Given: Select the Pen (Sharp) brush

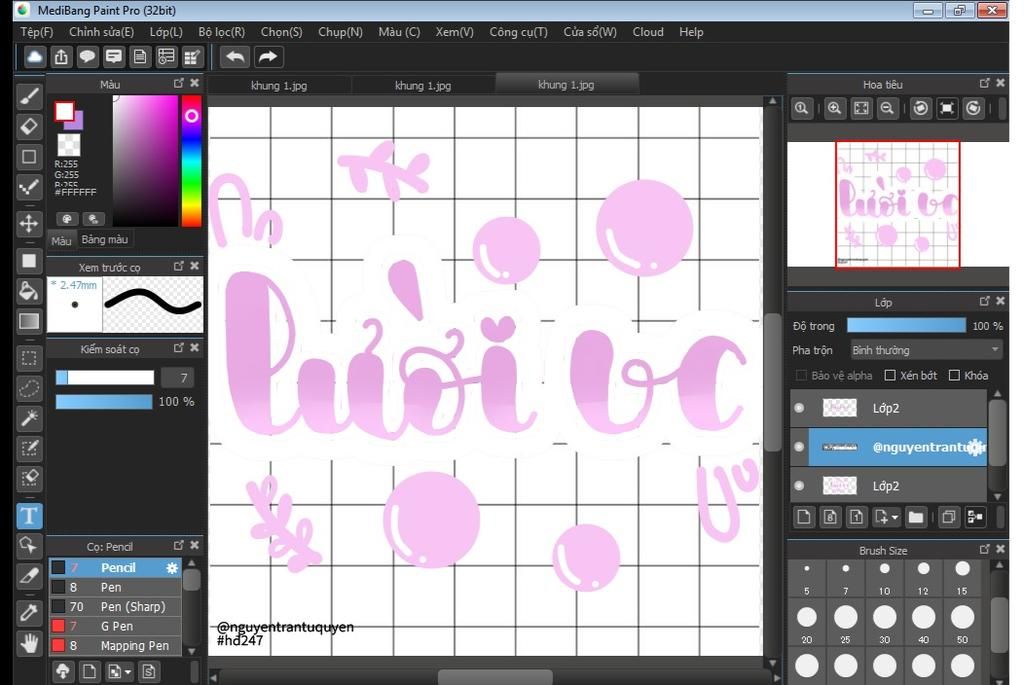Looking at the screenshot, I should click(116, 607).
